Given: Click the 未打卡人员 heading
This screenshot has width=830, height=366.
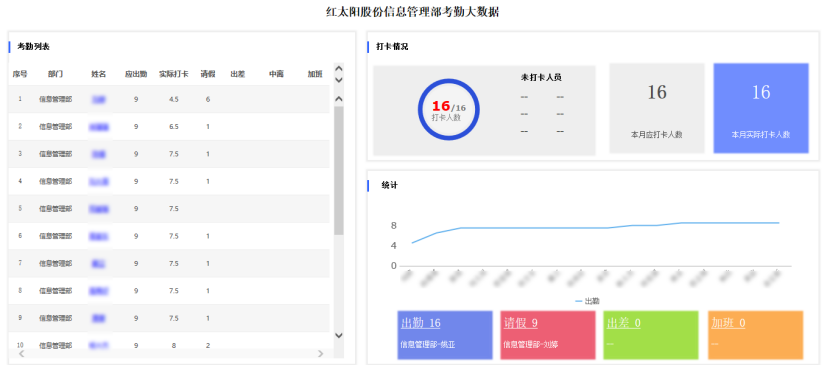Looking at the screenshot, I should [541, 77].
